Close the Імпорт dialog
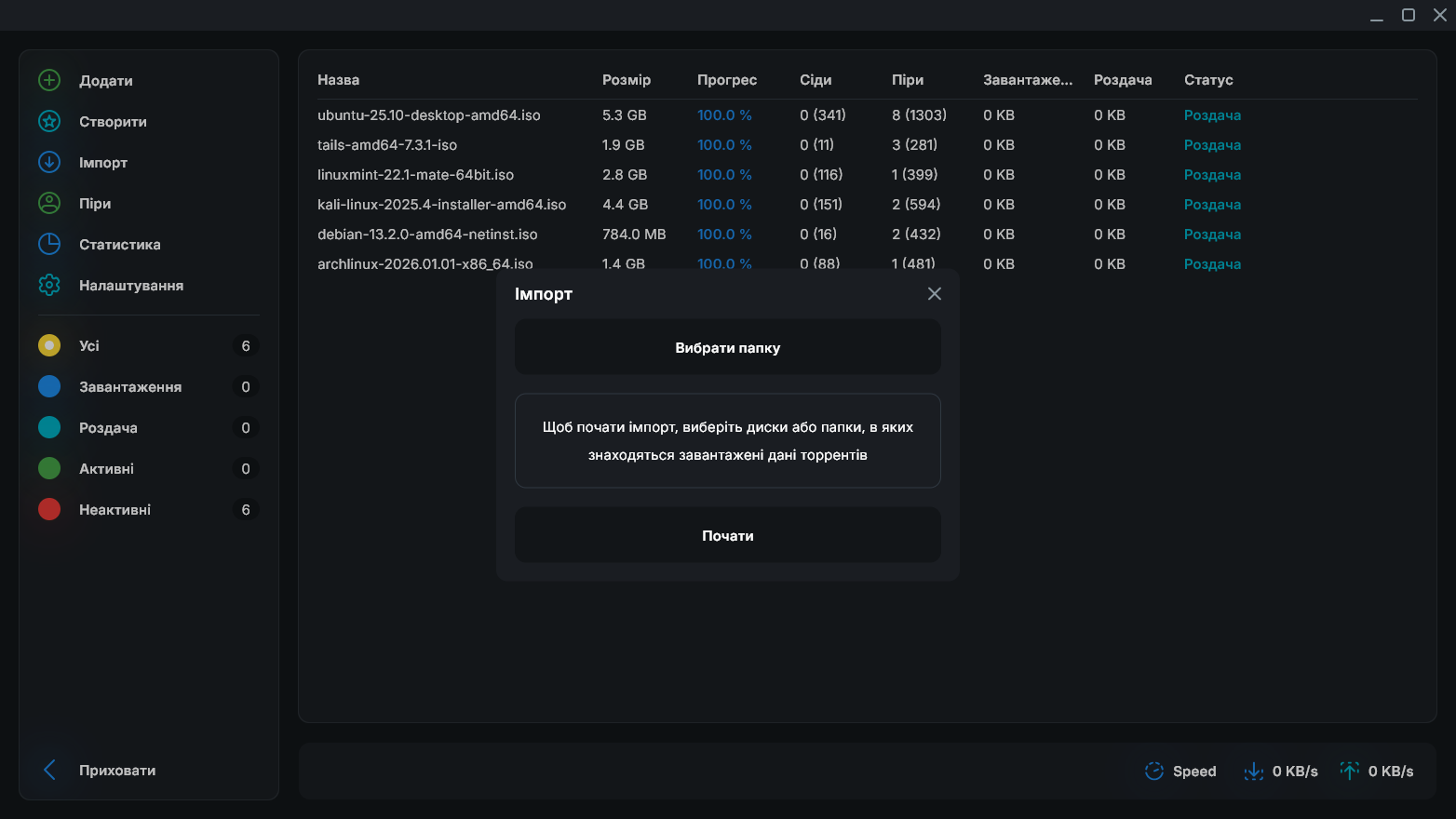 pyautogui.click(x=935, y=294)
